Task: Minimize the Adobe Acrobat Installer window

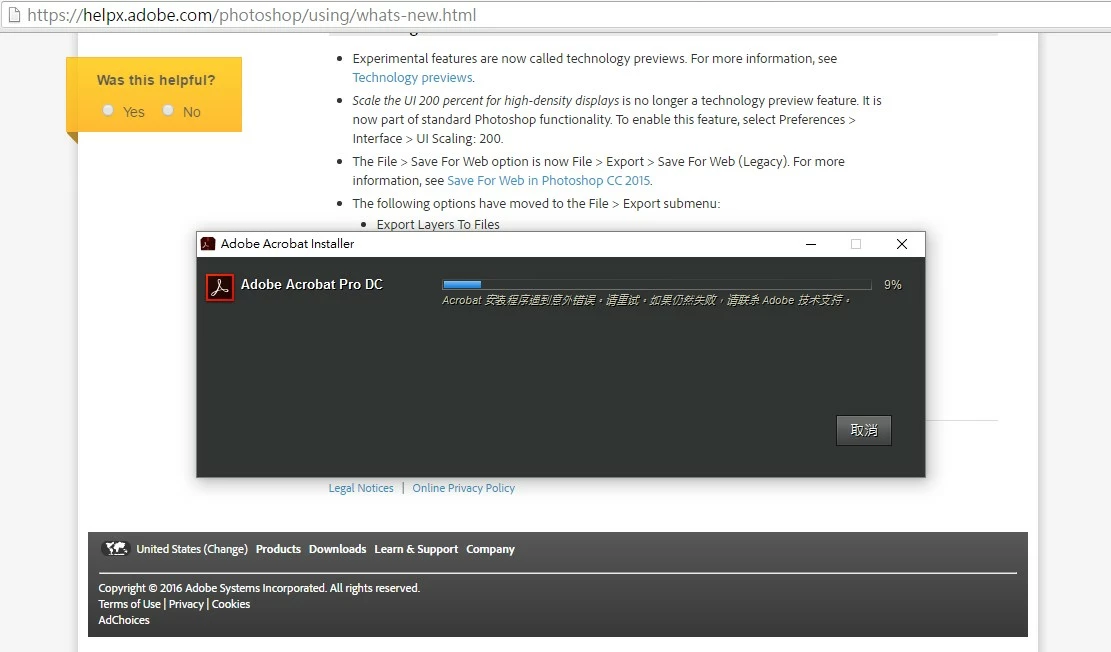Action: [811, 244]
